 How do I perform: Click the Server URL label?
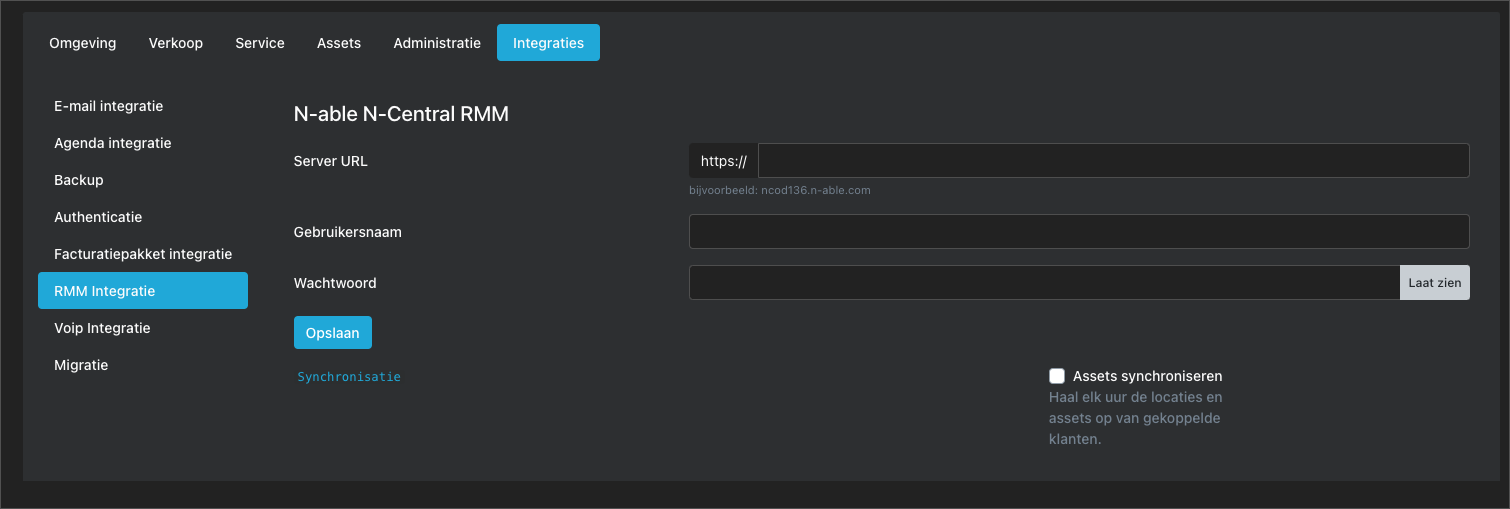tap(331, 161)
